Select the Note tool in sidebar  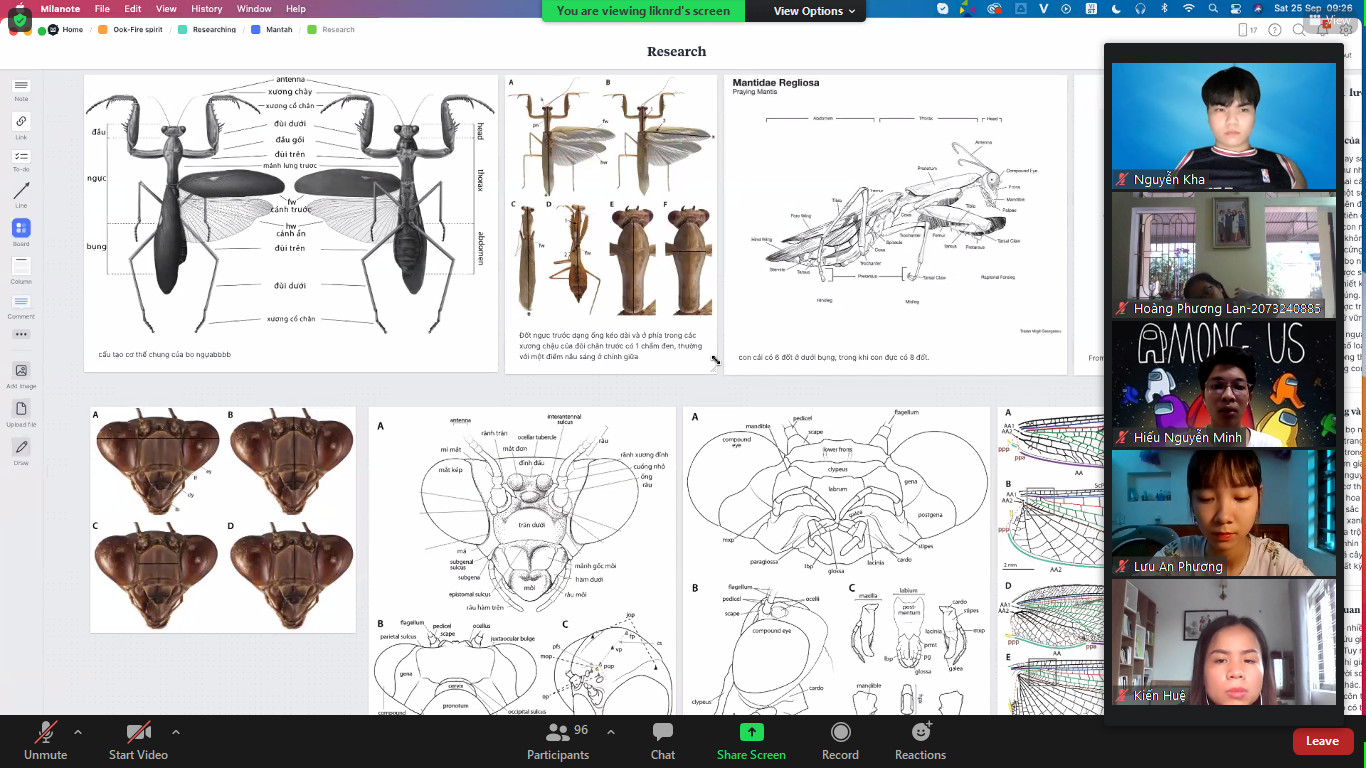(x=21, y=87)
